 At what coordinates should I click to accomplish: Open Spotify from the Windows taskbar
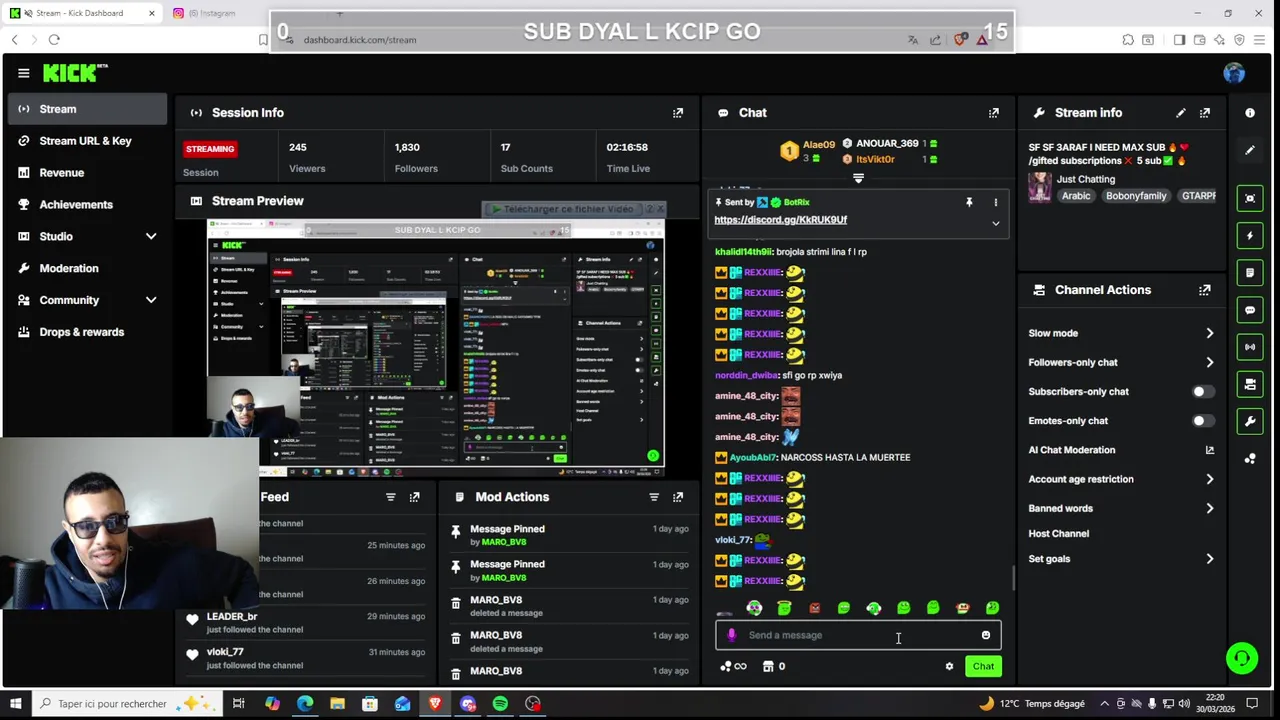tap(500, 704)
